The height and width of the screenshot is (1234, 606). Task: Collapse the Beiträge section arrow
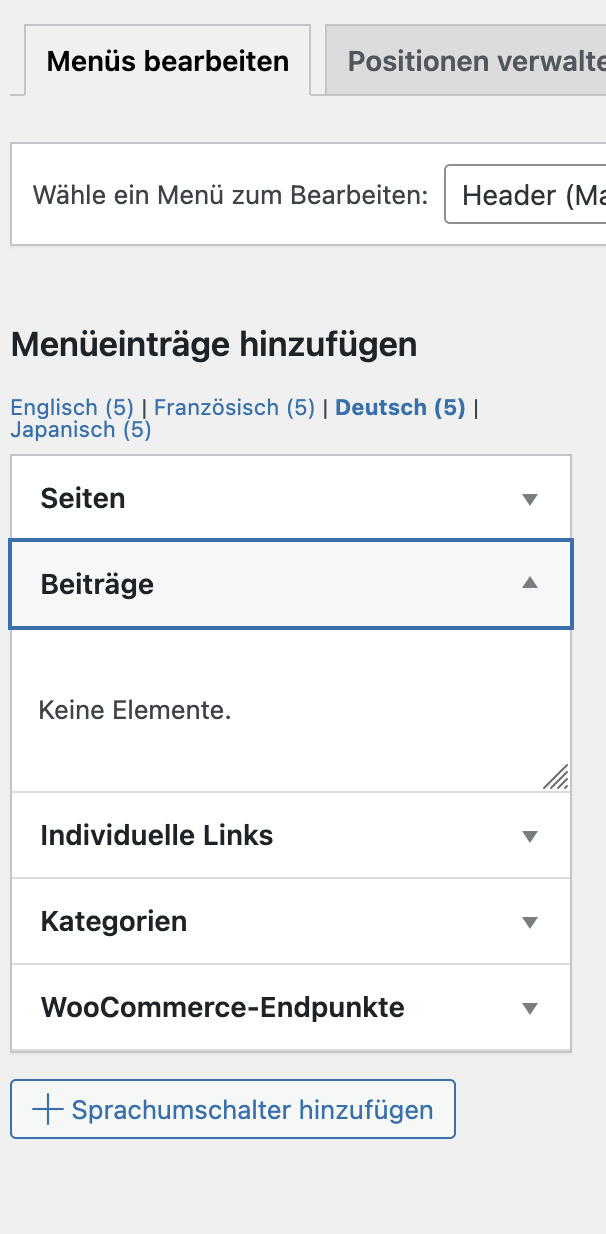[x=530, y=583]
